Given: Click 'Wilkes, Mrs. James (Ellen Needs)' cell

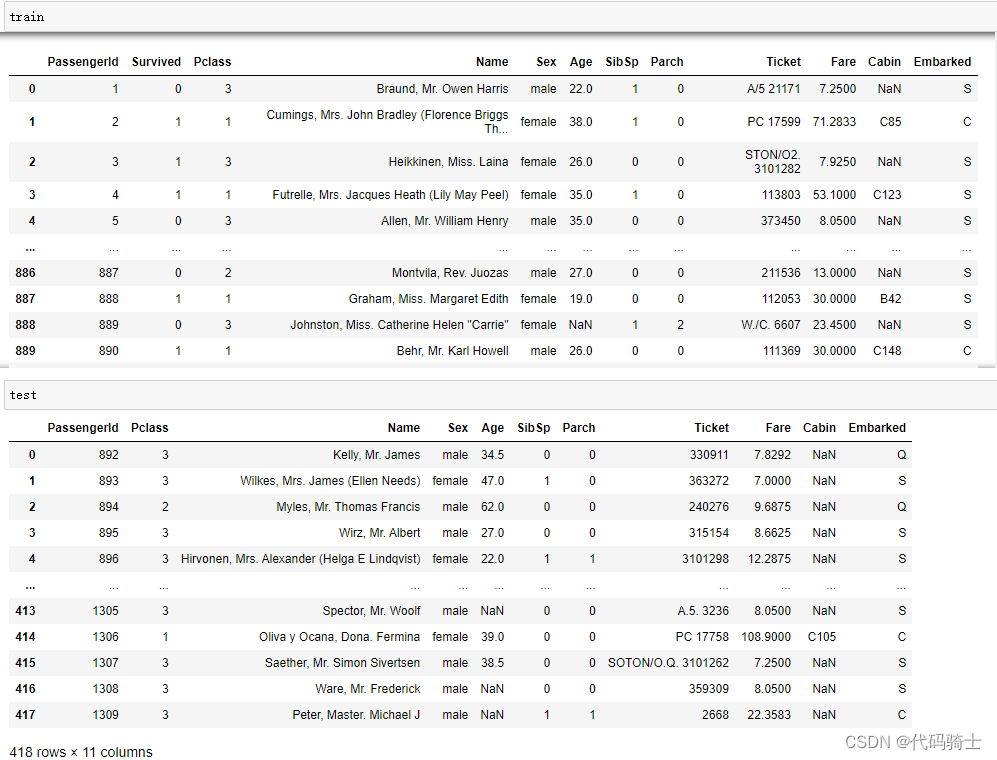Looking at the screenshot, I should pyautogui.click(x=330, y=481).
